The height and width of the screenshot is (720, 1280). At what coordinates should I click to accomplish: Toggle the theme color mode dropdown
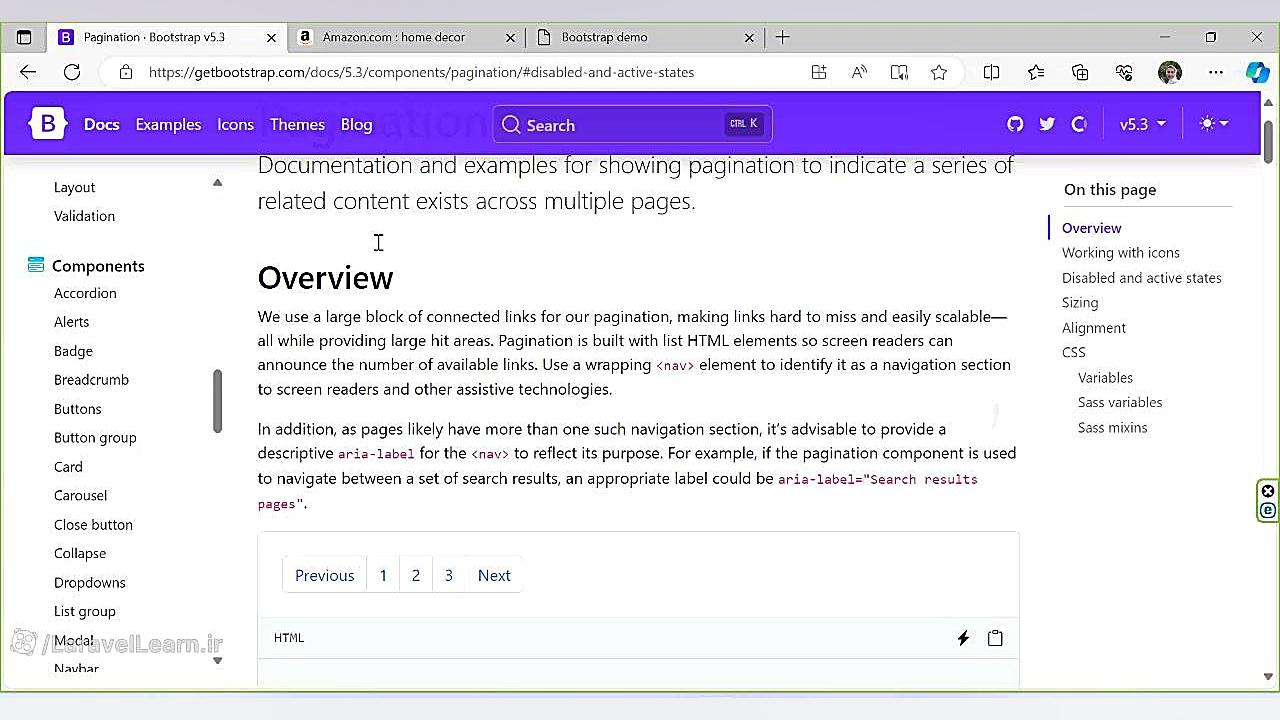(x=1214, y=124)
